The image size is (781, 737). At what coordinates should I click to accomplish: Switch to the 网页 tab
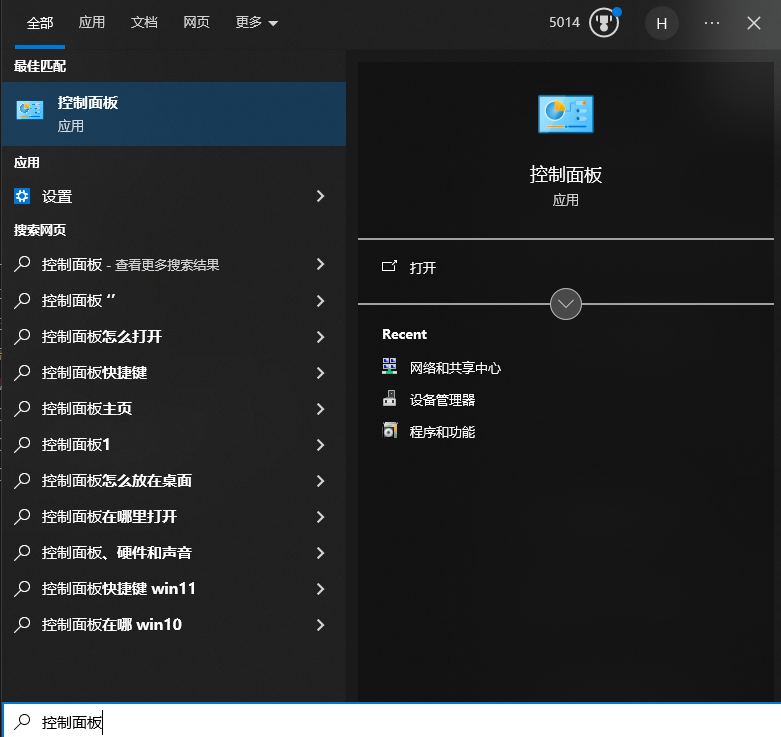197,22
